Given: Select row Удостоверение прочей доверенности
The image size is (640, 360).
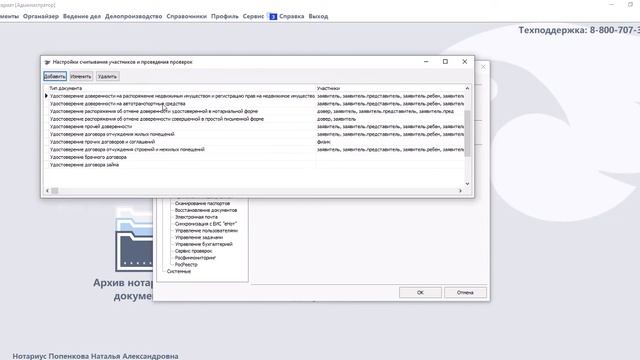Looking at the screenshot, I should coord(254,127).
